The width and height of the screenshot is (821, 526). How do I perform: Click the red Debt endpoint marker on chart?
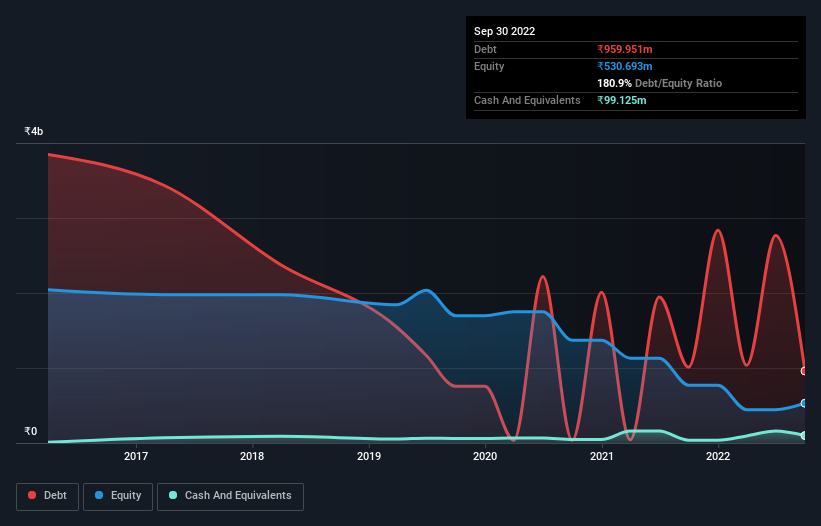(x=804, y=371)
